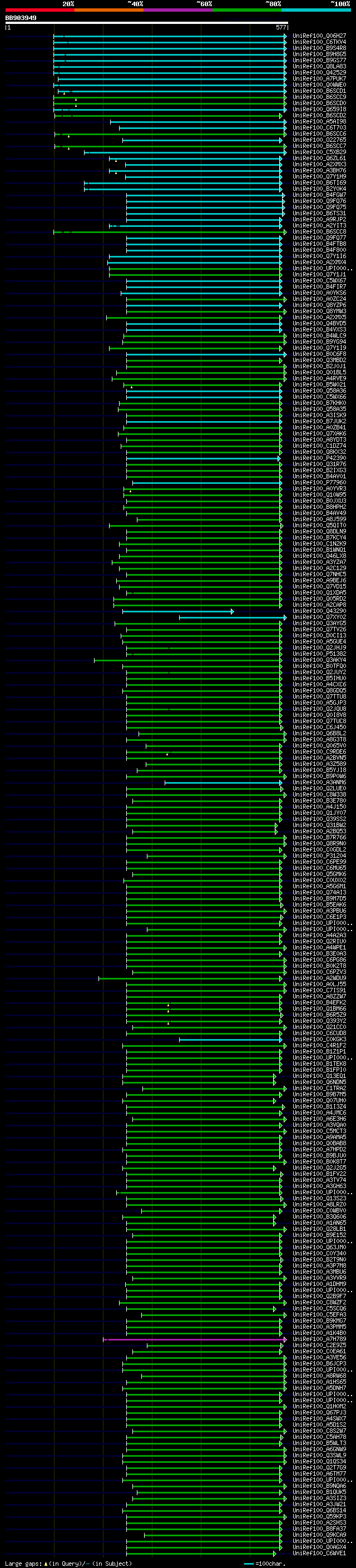The width and height of the screenshot is (356, 1568).
Task: Click the query end position 577
Action: (x=281, y=27)
